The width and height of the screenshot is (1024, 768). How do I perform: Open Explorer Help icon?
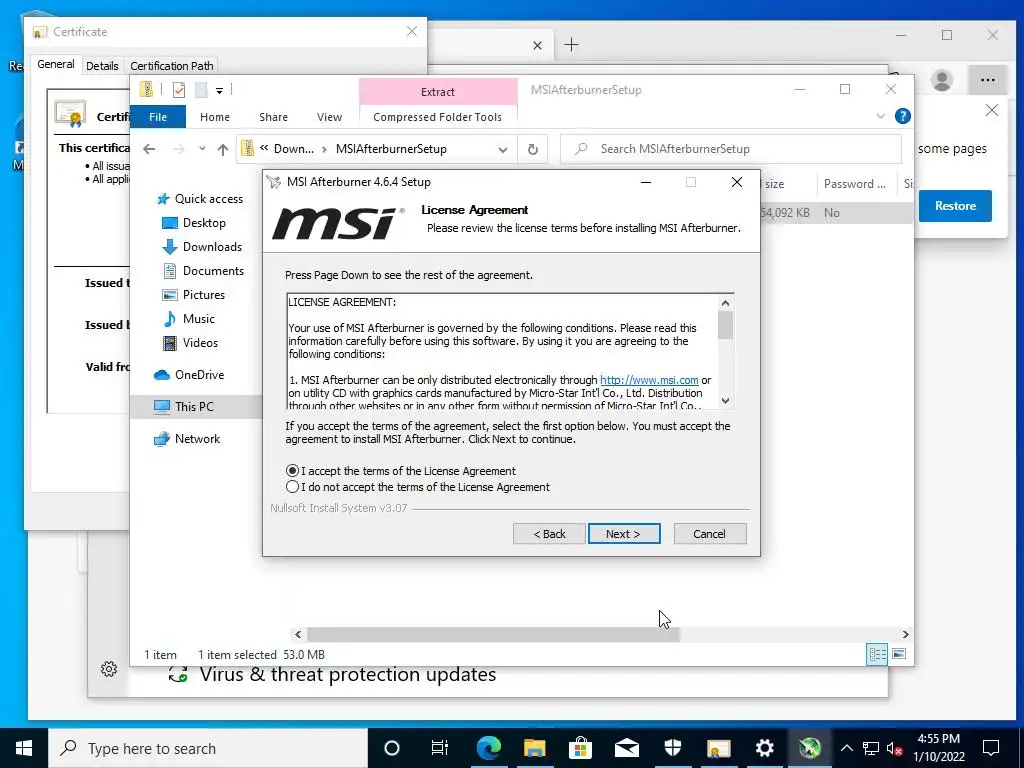[x=903, y=116]
